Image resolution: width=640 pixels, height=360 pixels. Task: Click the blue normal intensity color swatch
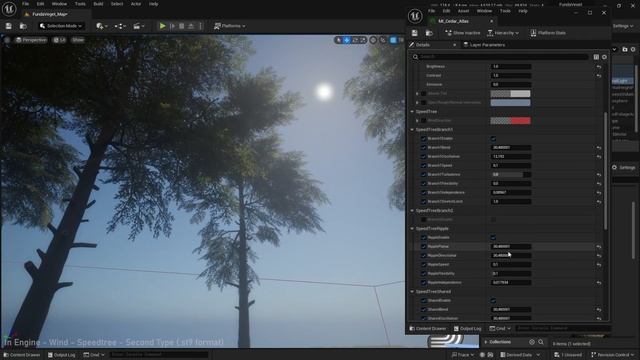(511, 103)
